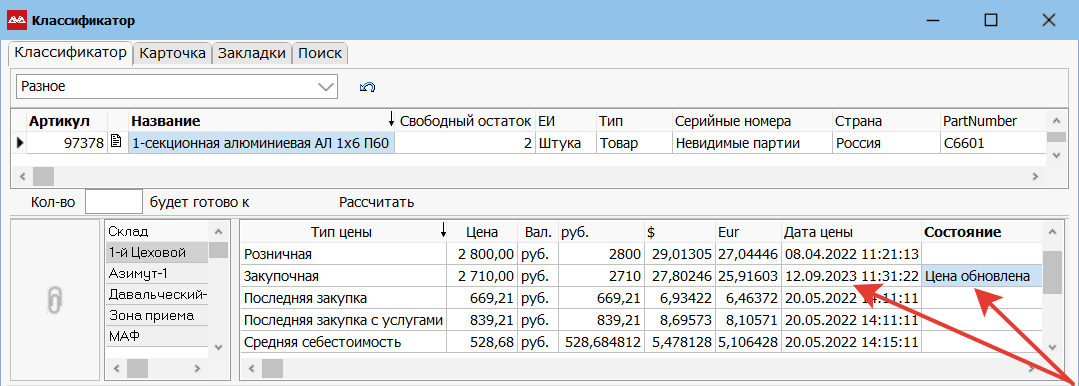Click the sort arrow in Тип цены header

pyautogui.click(x=443, y=232)
